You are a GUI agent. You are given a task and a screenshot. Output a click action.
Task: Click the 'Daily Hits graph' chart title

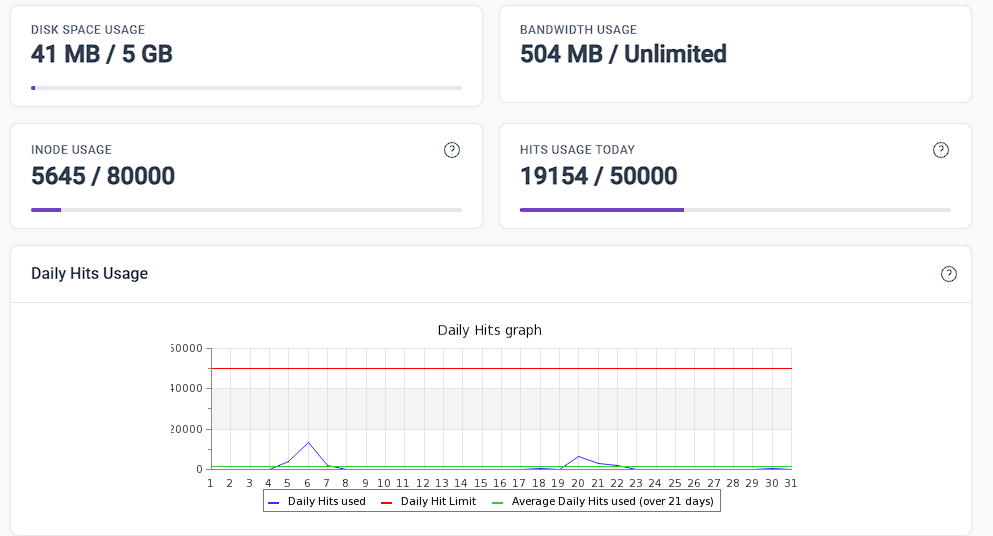point(489,330)
